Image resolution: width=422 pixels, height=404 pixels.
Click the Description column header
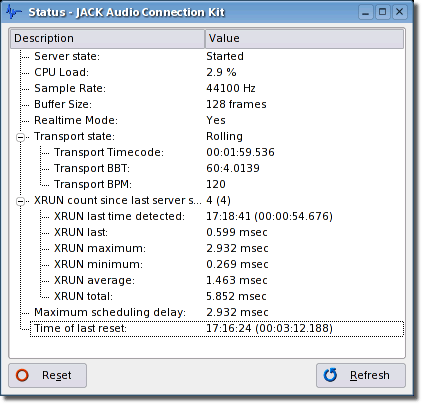coord(107,38)
